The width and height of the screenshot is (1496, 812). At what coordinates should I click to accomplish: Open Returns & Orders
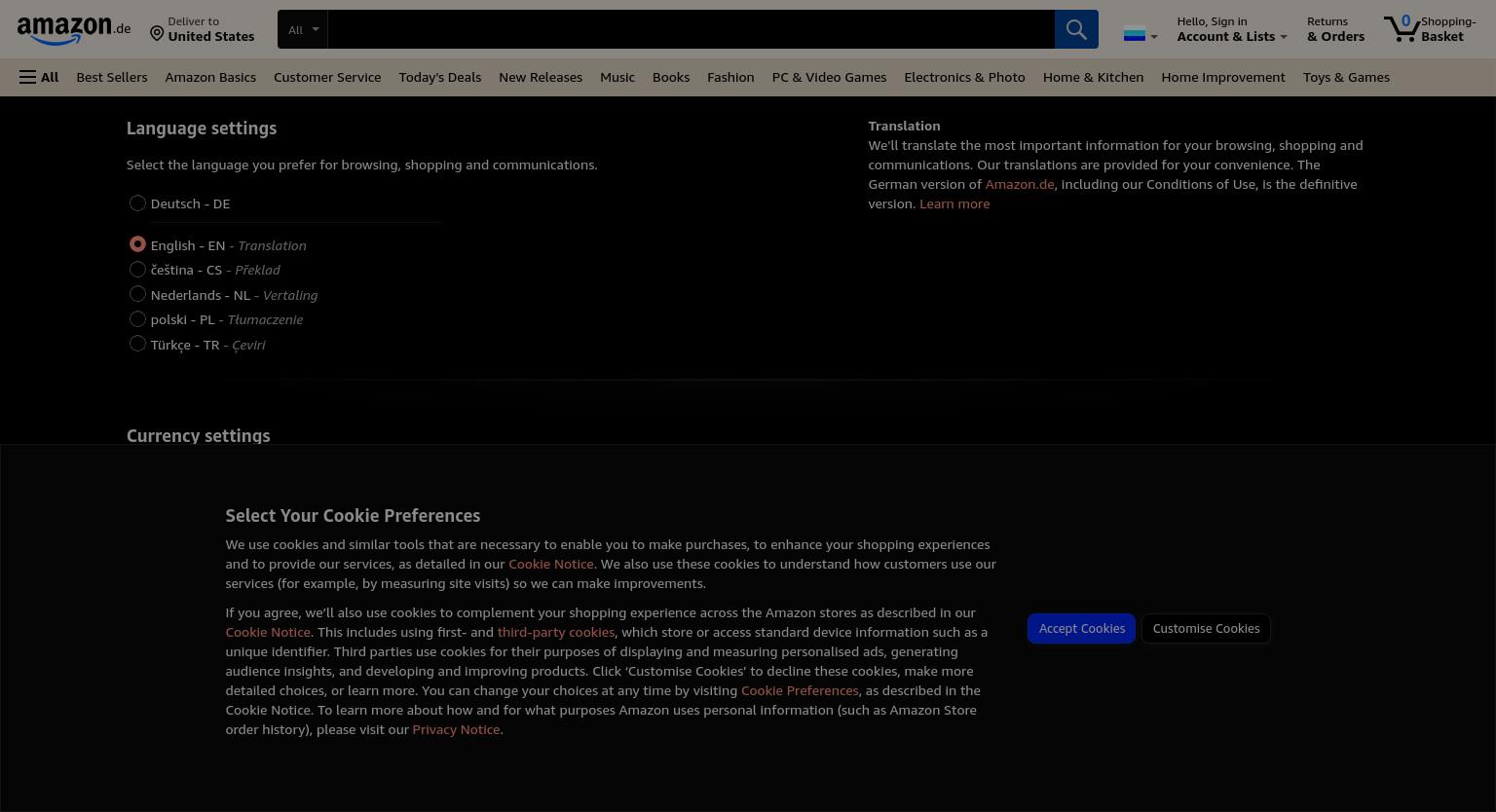[1335, 29]
